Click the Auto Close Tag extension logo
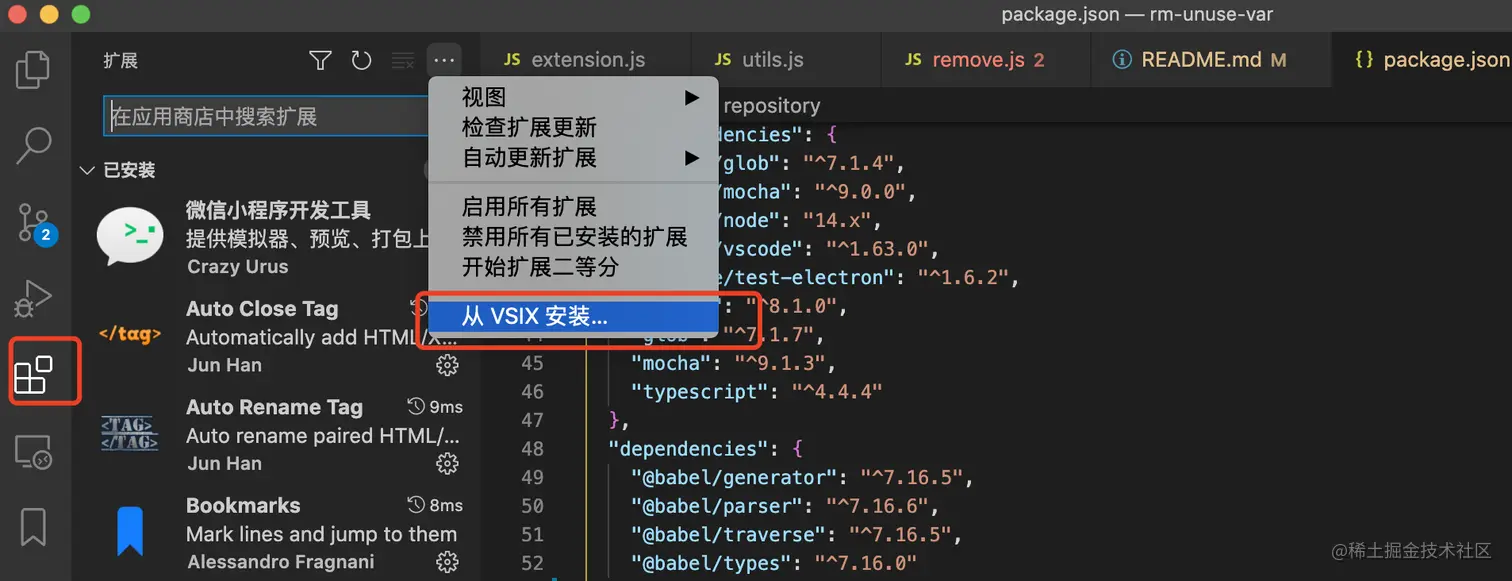The image size is (1512, 581). 130,334
